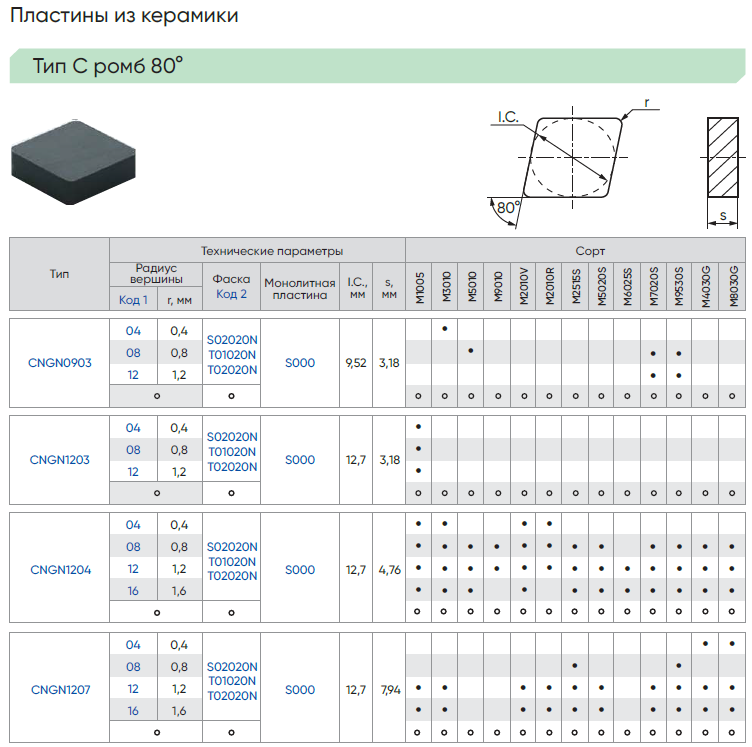The width and height of the screenshot is (752, 747).
Task: Click the 9,52 I.C. value
Action: pyautogui.click(x=356, y=363)
